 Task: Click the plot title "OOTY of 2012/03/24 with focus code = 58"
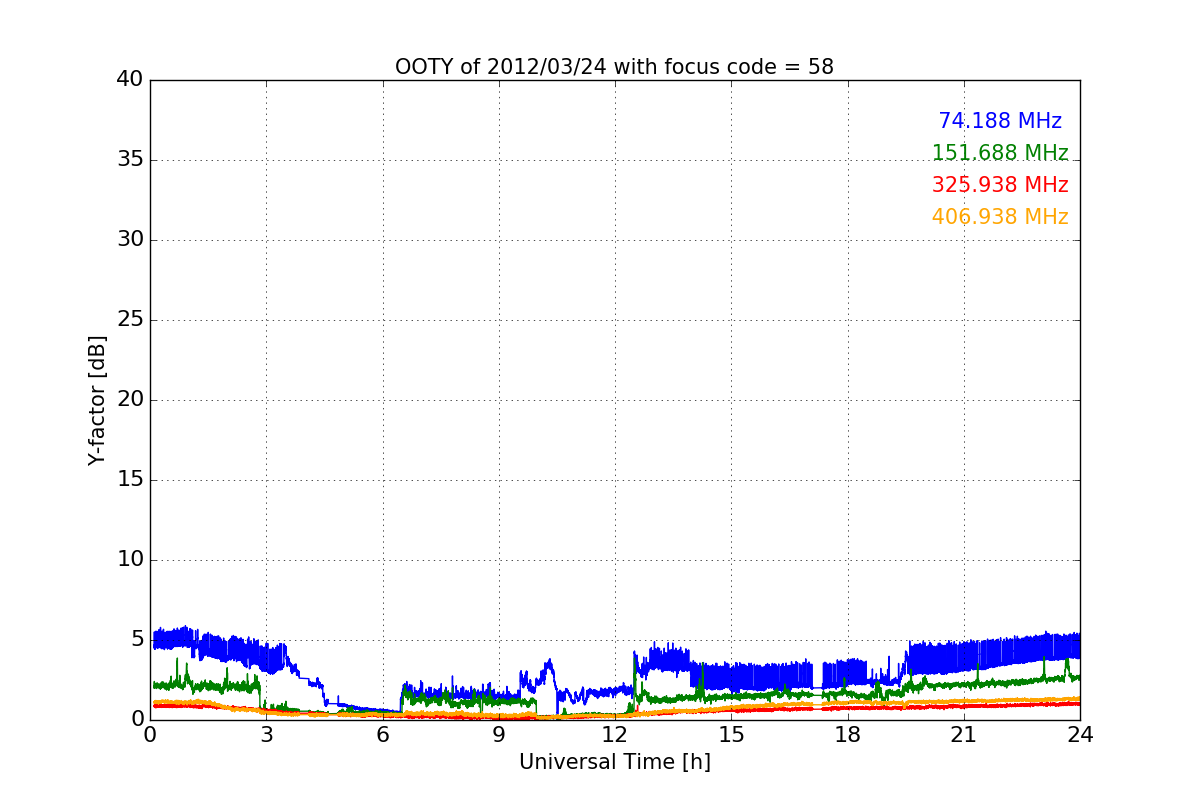pos(614,67)
